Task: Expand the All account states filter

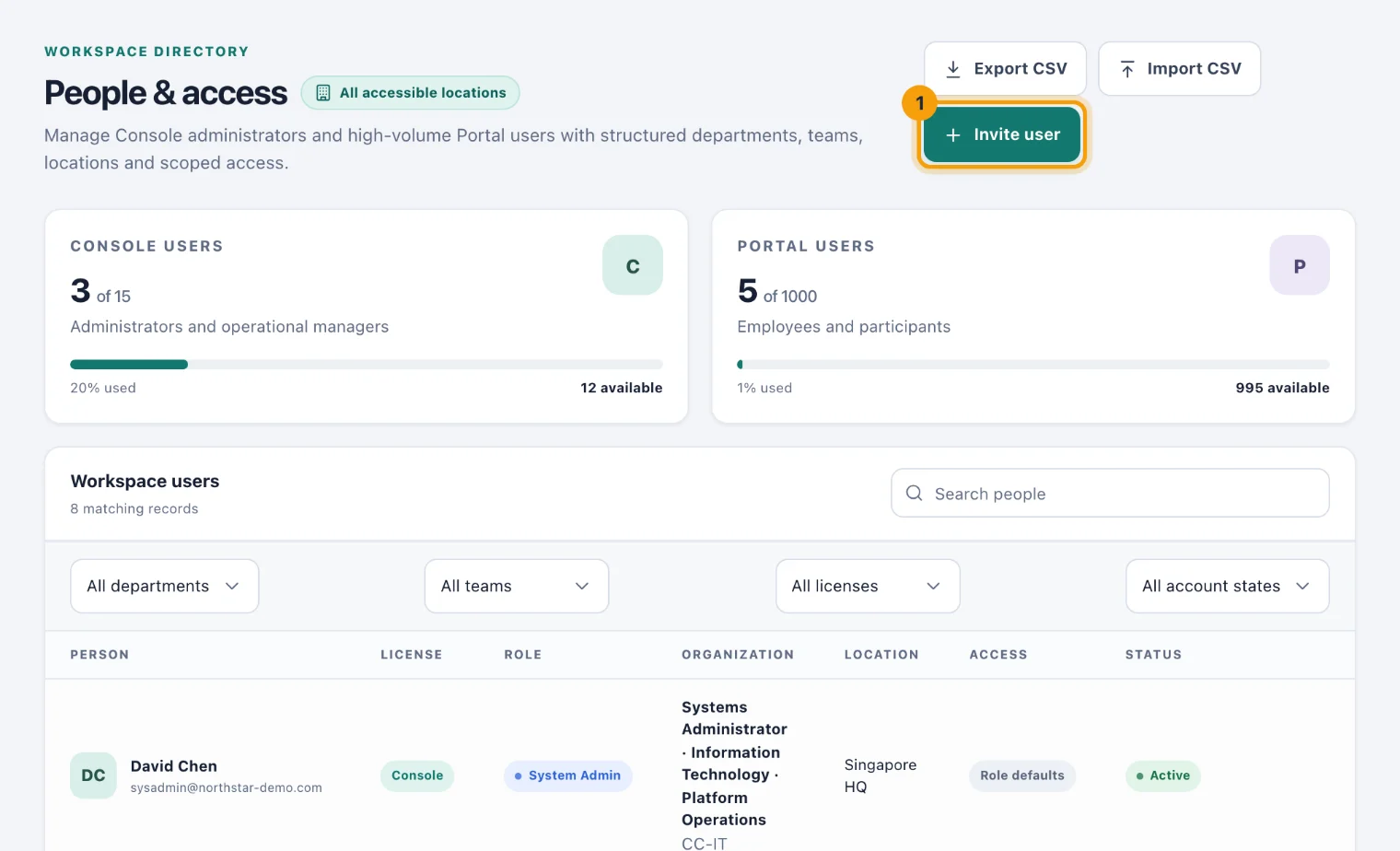Action: 1227,586
